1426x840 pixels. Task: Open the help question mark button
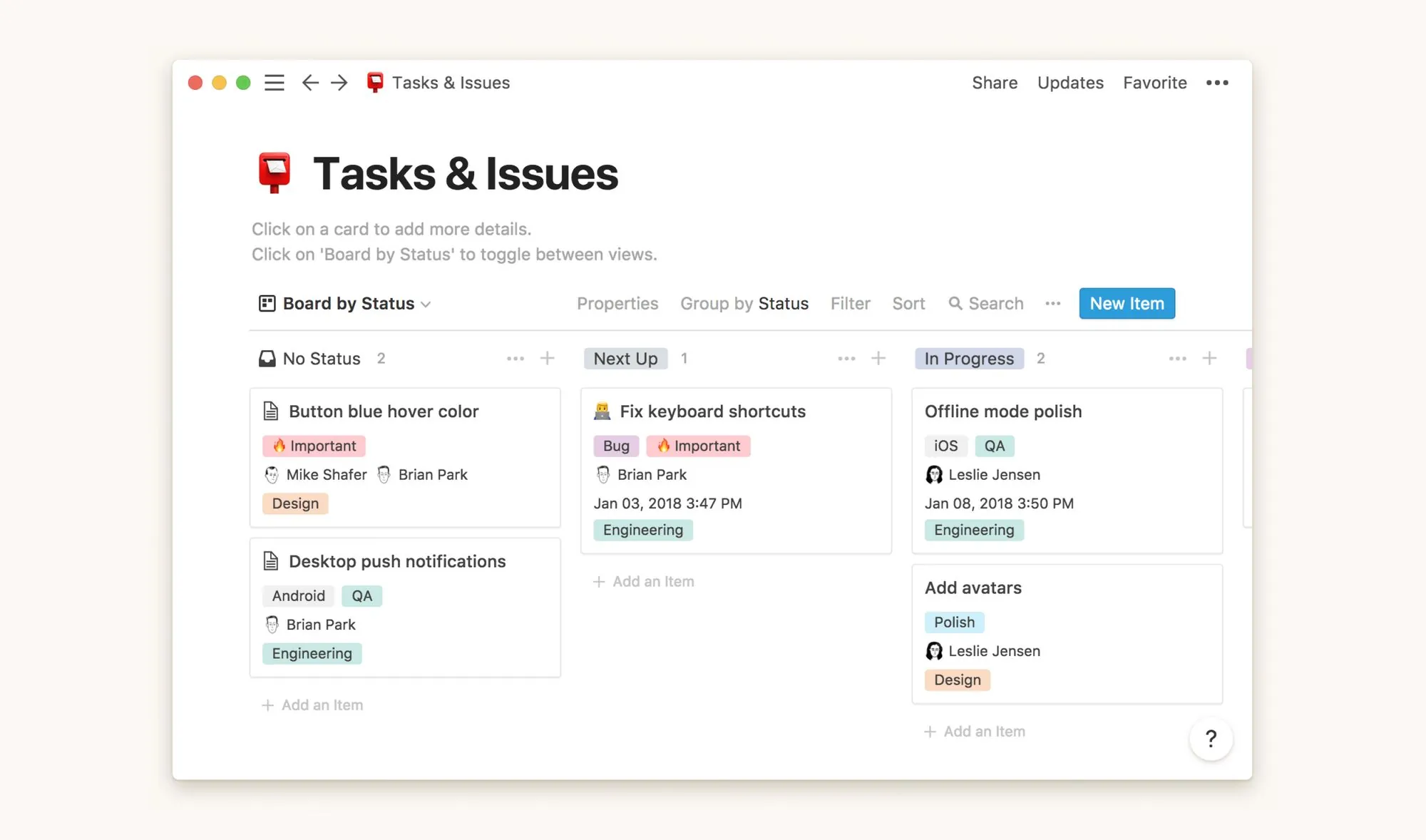point(1211,739)
